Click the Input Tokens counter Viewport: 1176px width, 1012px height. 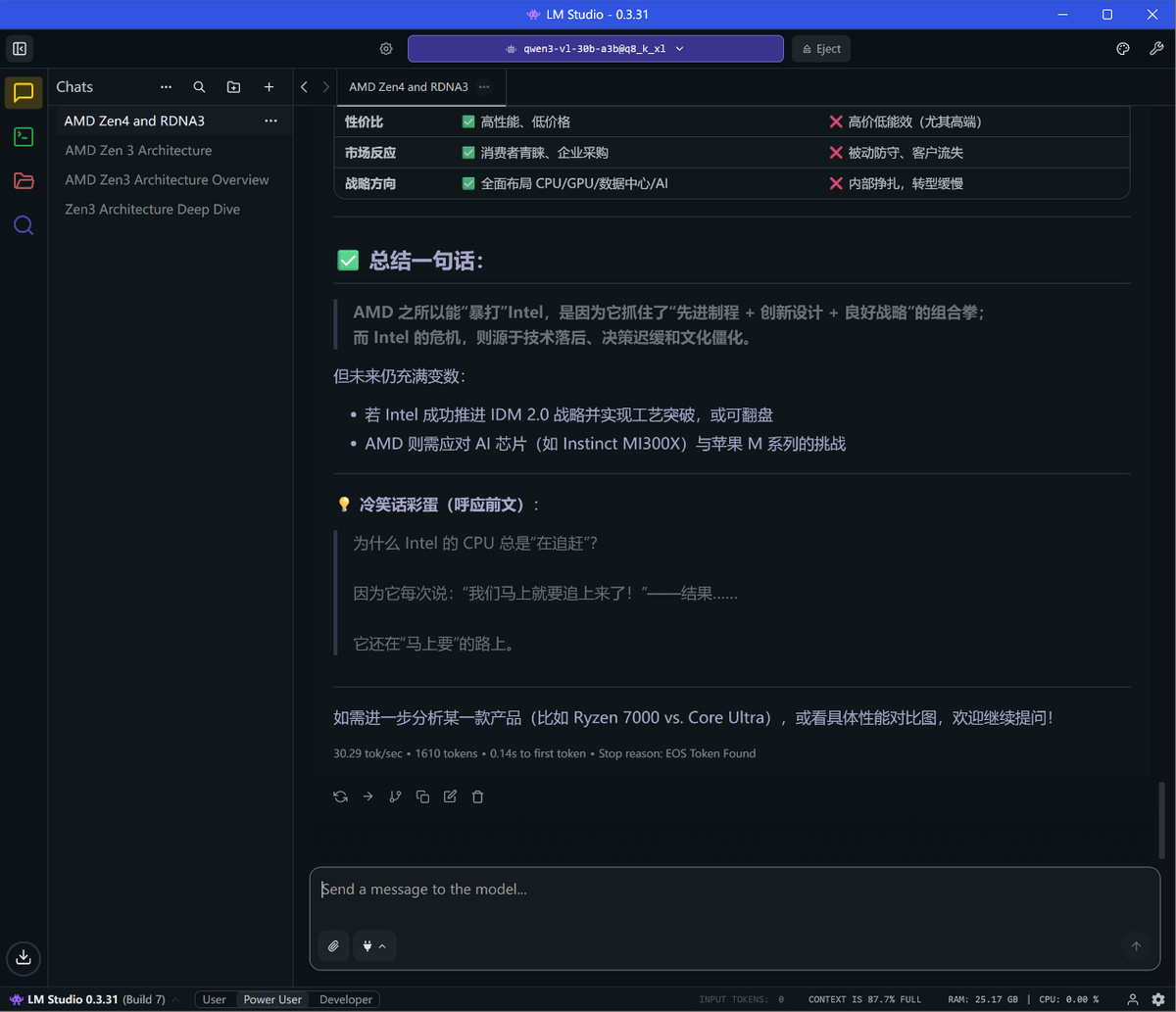pos(741,999)
